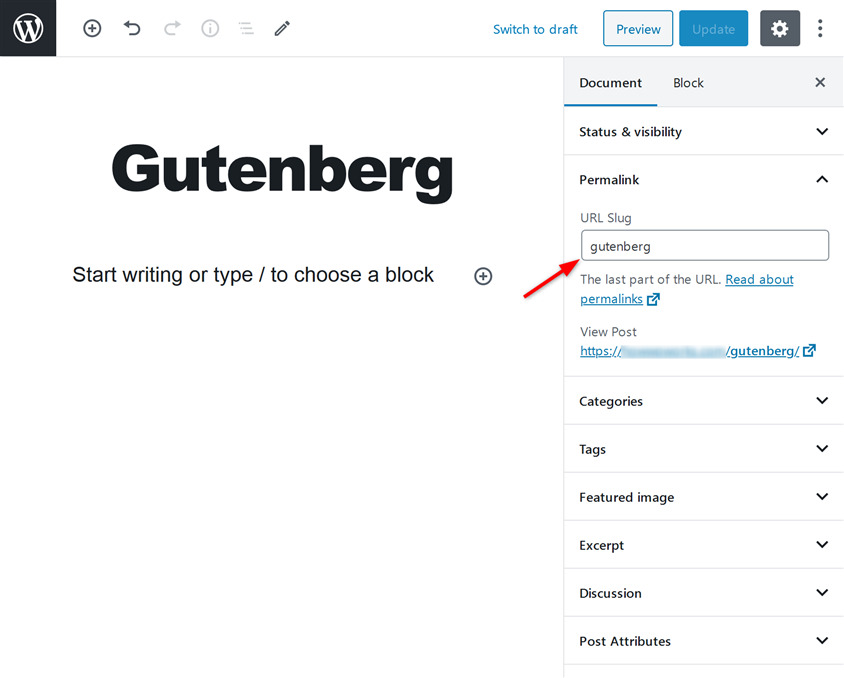
Task: Click the pencil Tools icon
Action: click(x=282, y=29)
